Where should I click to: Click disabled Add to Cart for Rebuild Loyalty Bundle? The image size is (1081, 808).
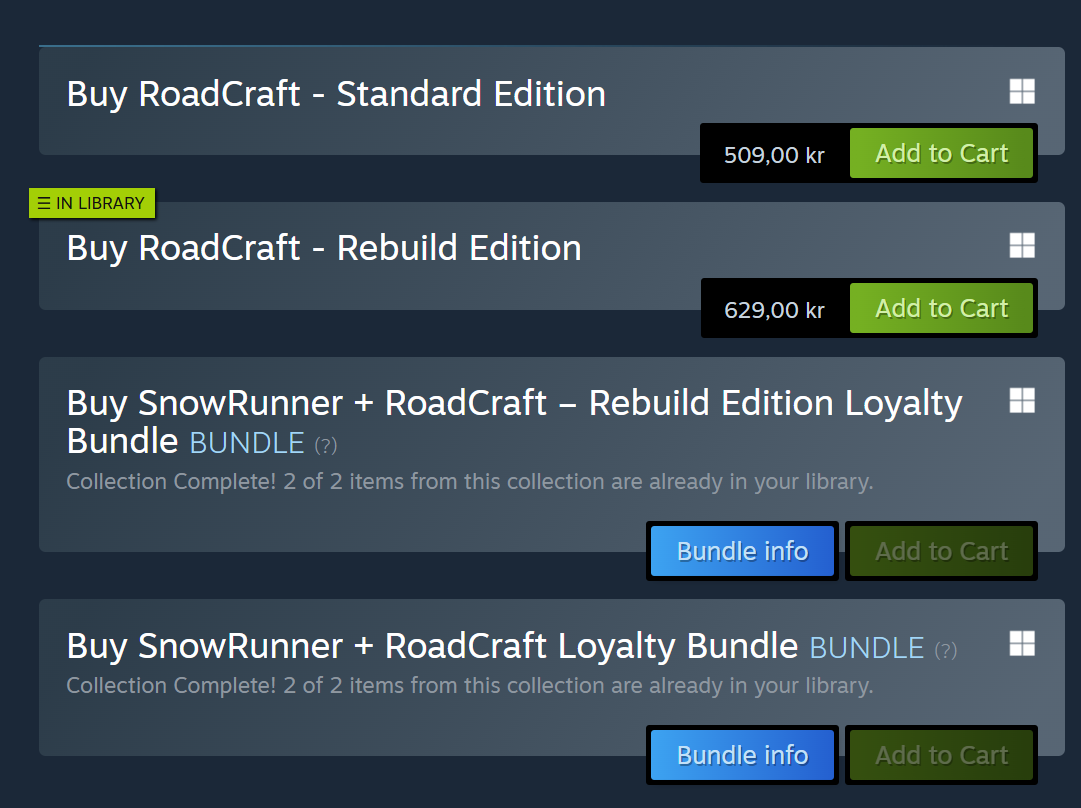click(x=941, y=551)
